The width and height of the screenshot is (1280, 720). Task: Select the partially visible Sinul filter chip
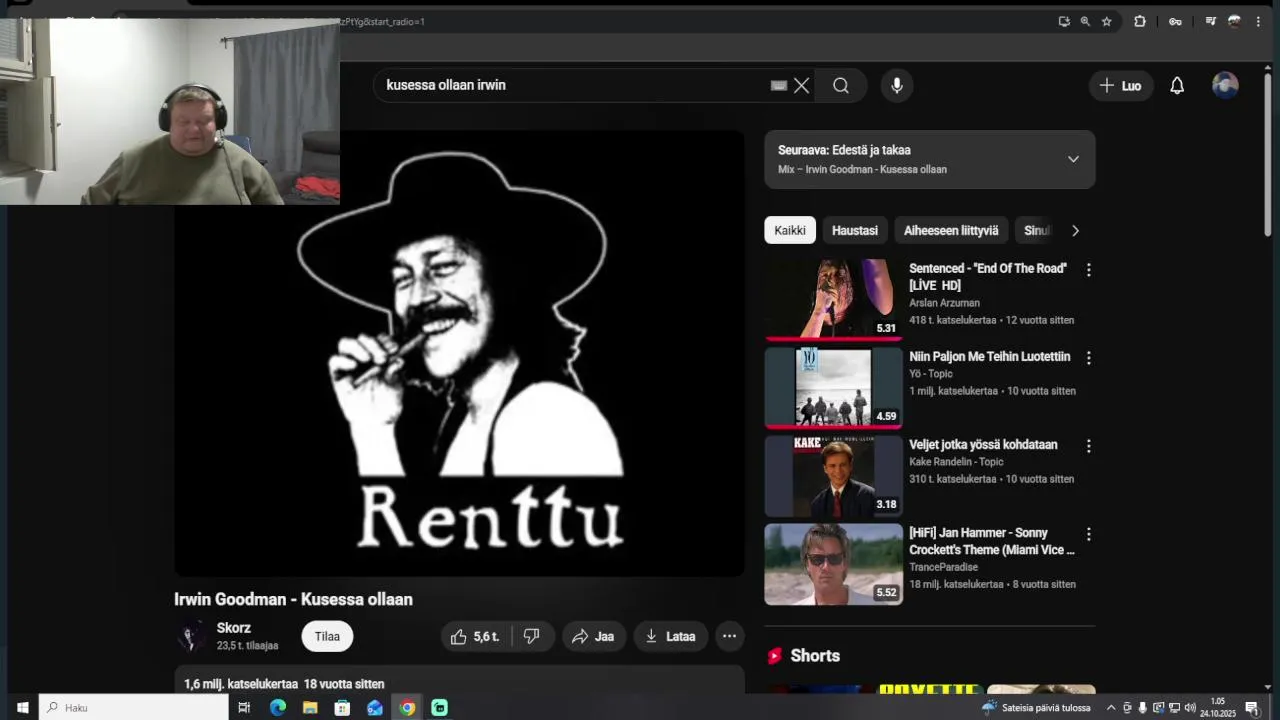[x=1037, y=231]
